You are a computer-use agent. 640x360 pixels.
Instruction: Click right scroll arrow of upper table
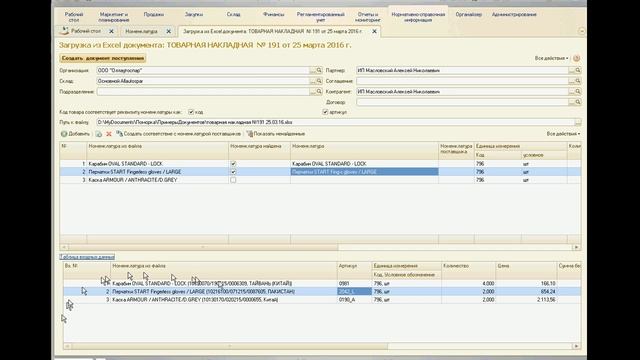[x=576, y=247]
